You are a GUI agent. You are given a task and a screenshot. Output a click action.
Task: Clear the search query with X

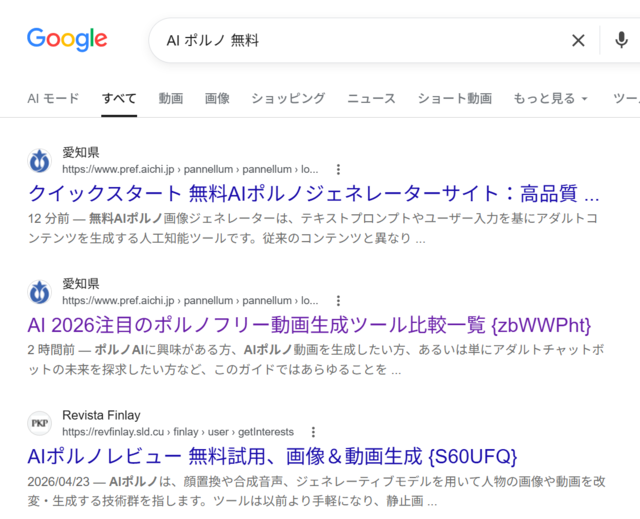[578, 40]
